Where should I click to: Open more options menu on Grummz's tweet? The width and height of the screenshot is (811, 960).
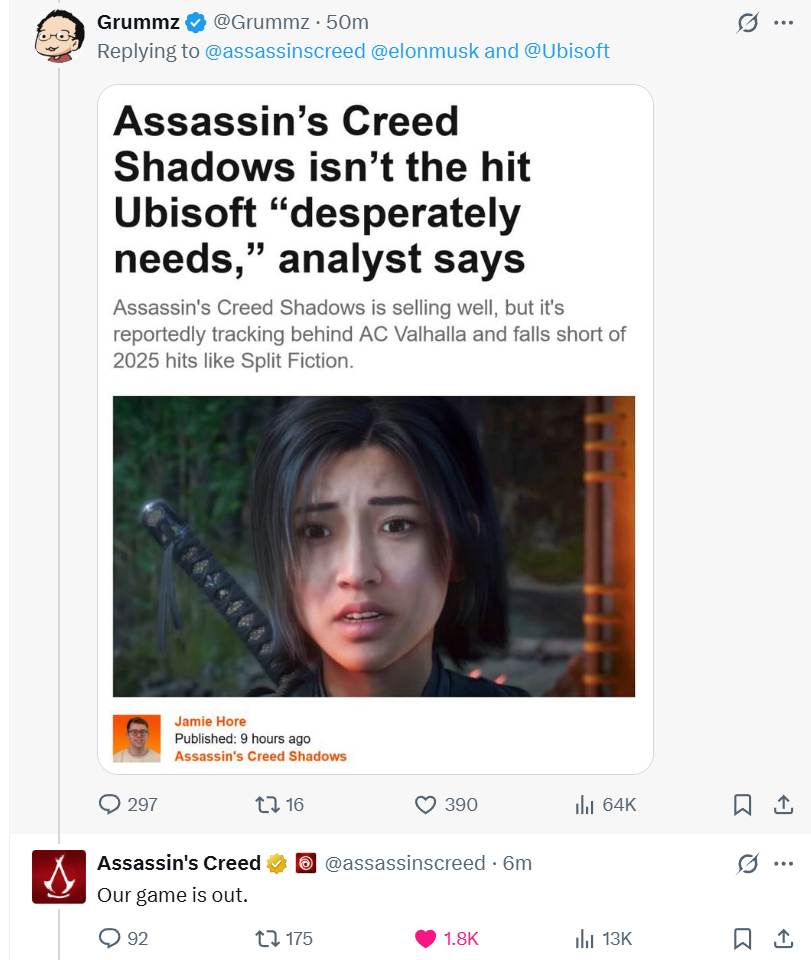[x=783, y=23]
